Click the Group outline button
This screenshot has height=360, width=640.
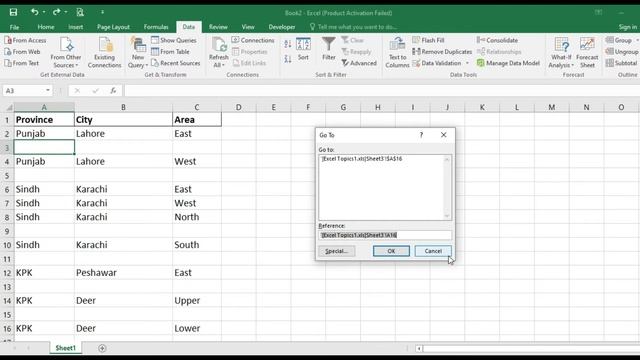(x=619, y=40)
